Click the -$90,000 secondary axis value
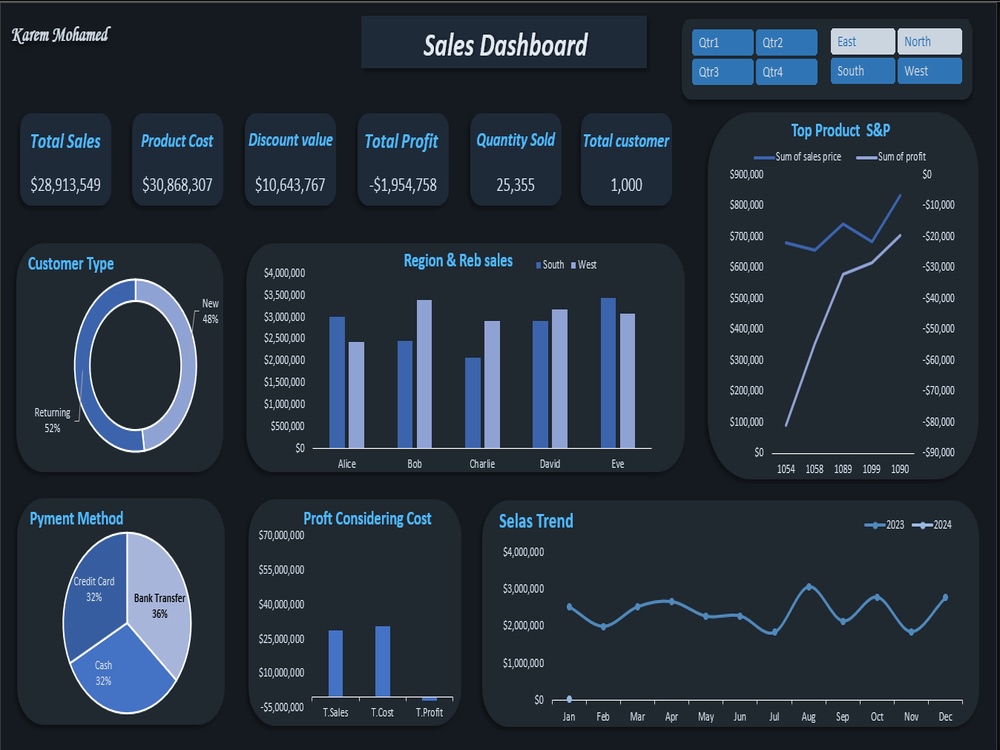This screenshot has width=1000, height=750. [x=938, y=452]
